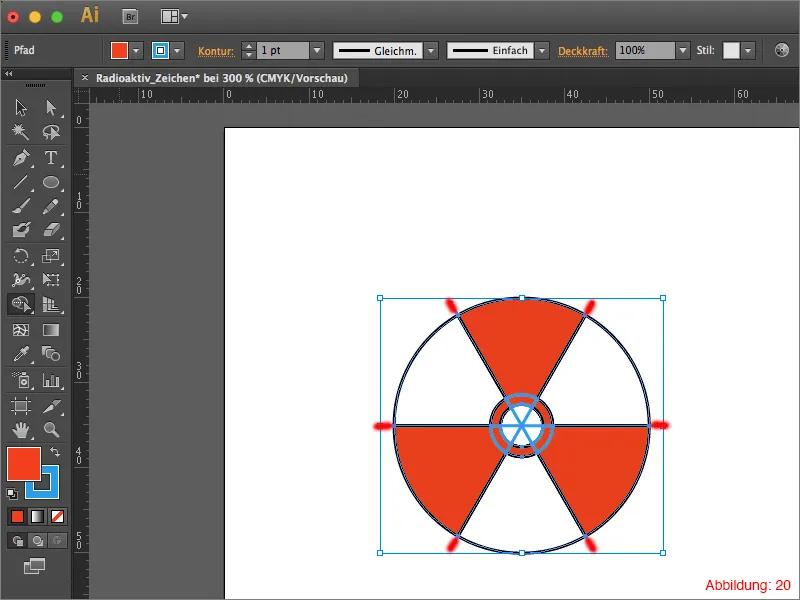Screen dimensions: 800x600
Task: Open the Einfach brush definition dropdown
Action: click(542, 51)
